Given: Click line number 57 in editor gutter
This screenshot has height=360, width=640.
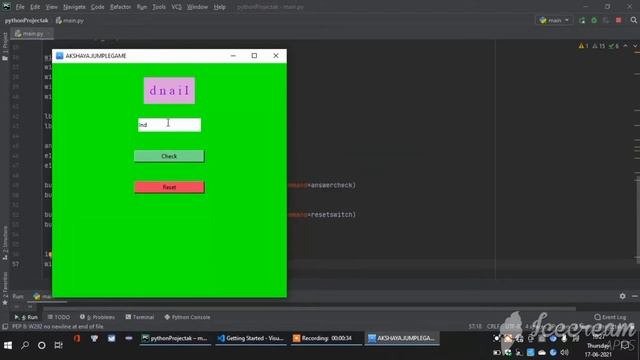Looking at the screenshot, I should tap(16, 264).
